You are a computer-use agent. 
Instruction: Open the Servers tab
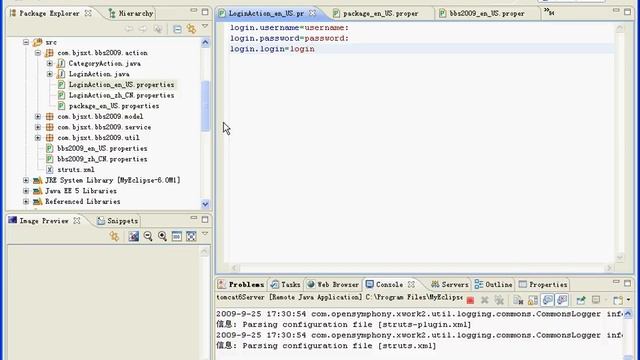click(449, 284)
